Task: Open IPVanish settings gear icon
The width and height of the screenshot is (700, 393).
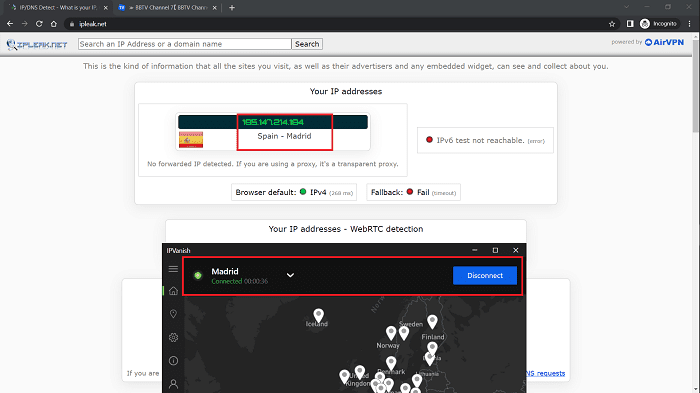Action: click(x=173, y=337)
